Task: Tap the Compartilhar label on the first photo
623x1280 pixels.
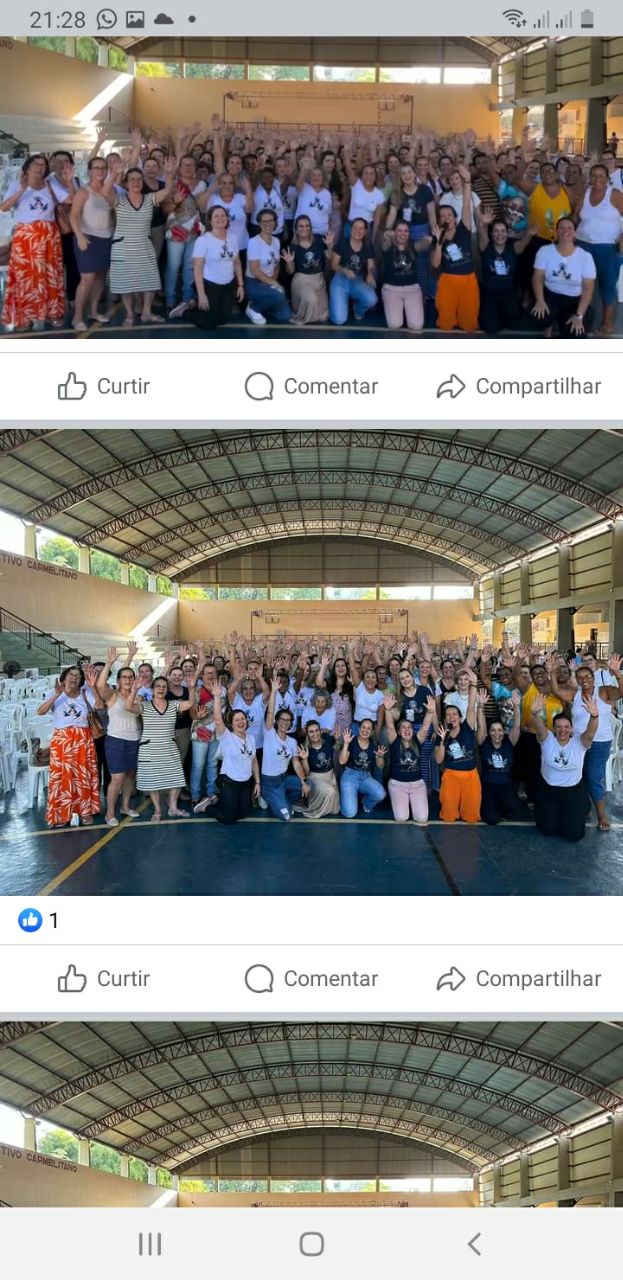Action: click(x=538, y=386)
